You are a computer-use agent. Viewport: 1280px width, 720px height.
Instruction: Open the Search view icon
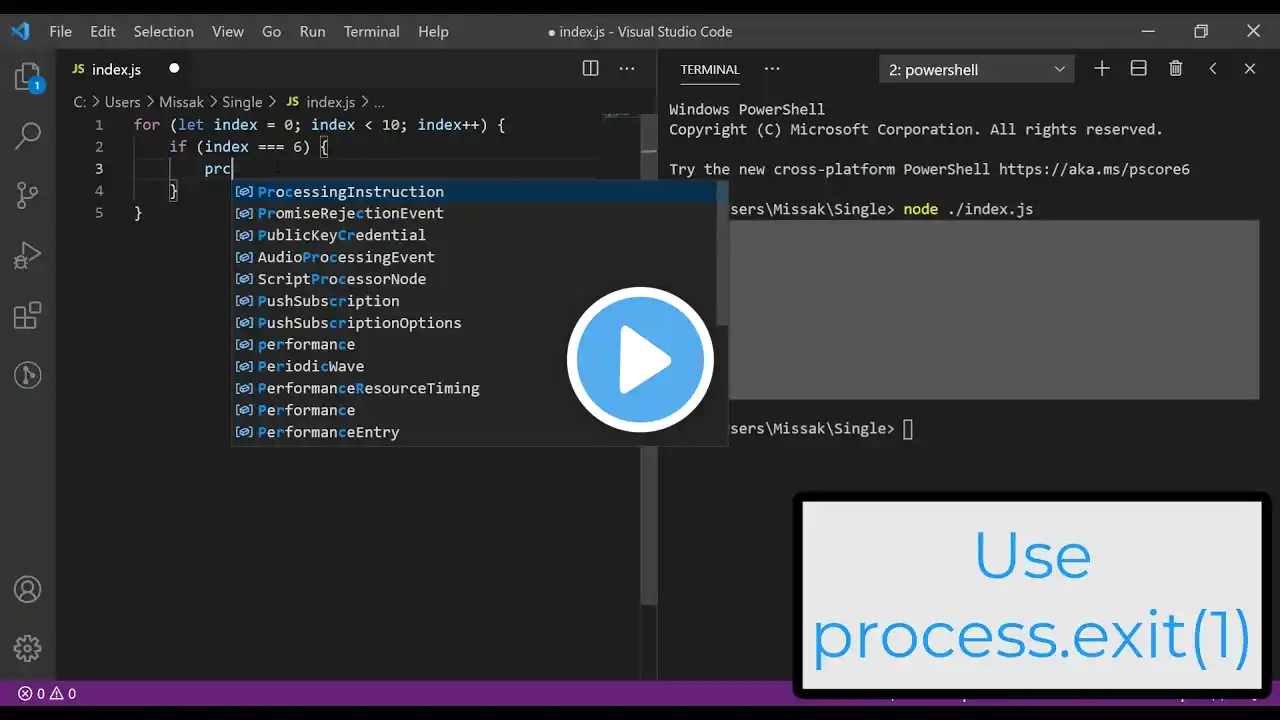pos(28,136)
